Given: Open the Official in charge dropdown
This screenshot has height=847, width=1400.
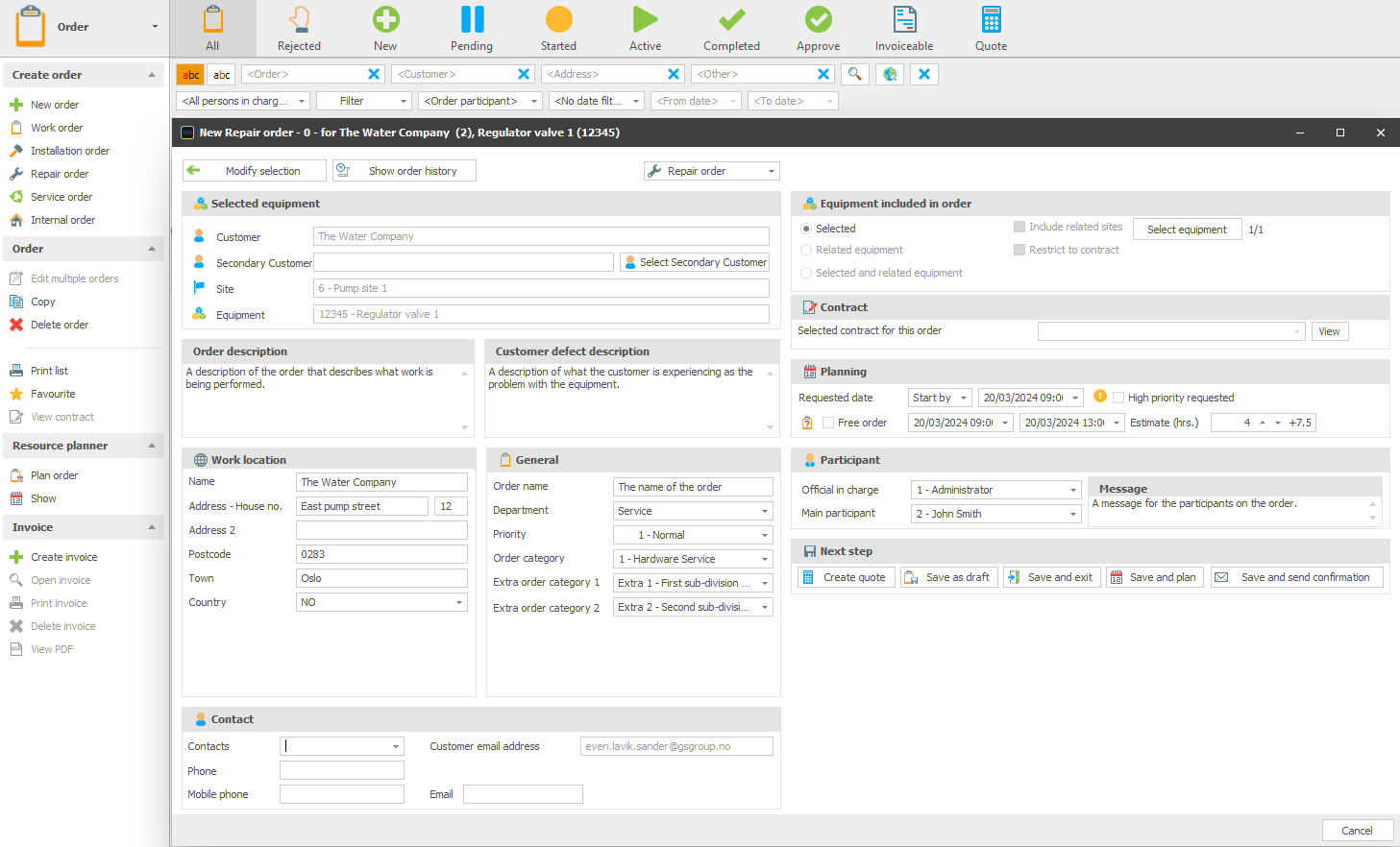Looking at the screenshot, I should 996,490.
